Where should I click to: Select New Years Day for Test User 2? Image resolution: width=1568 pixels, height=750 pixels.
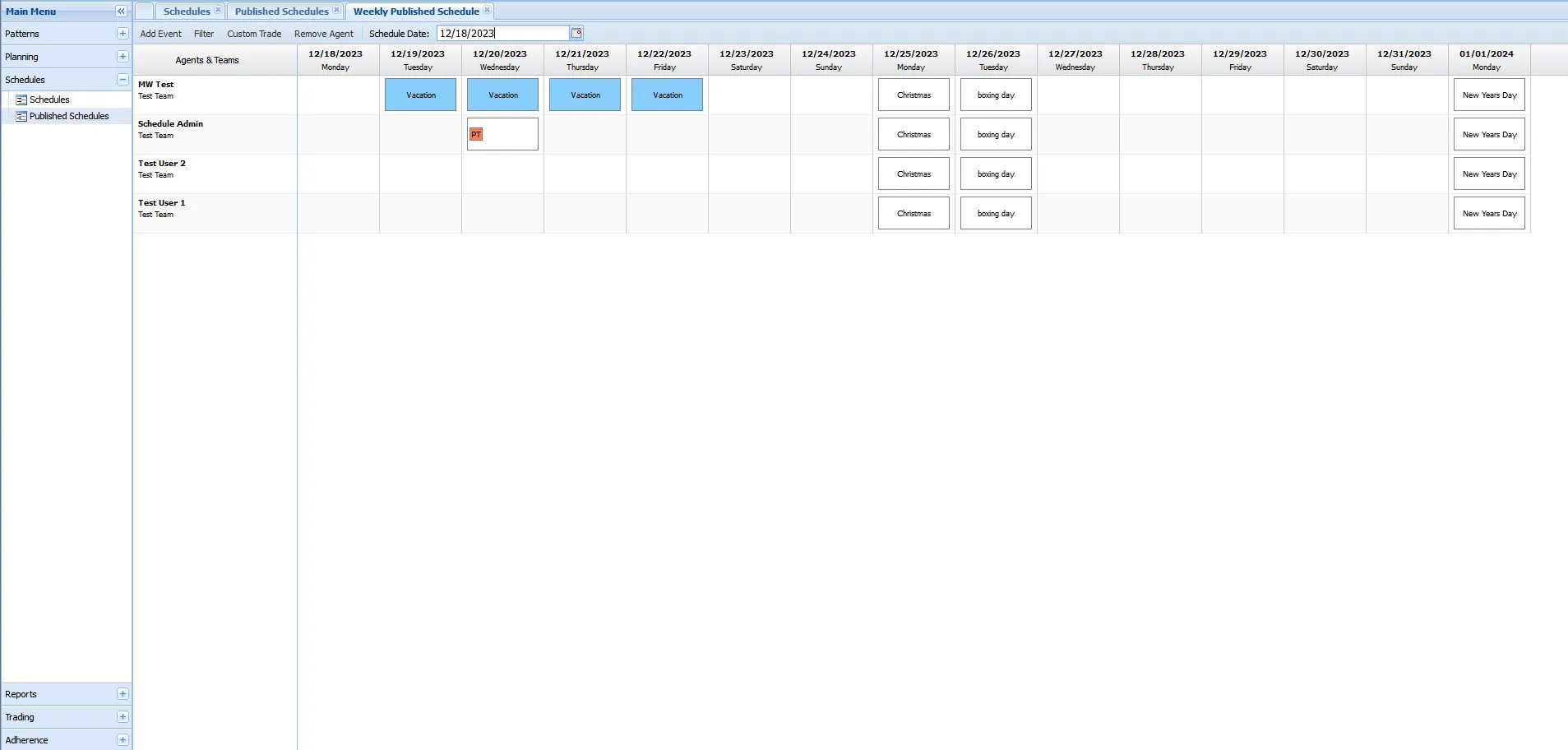(1489, 174)
